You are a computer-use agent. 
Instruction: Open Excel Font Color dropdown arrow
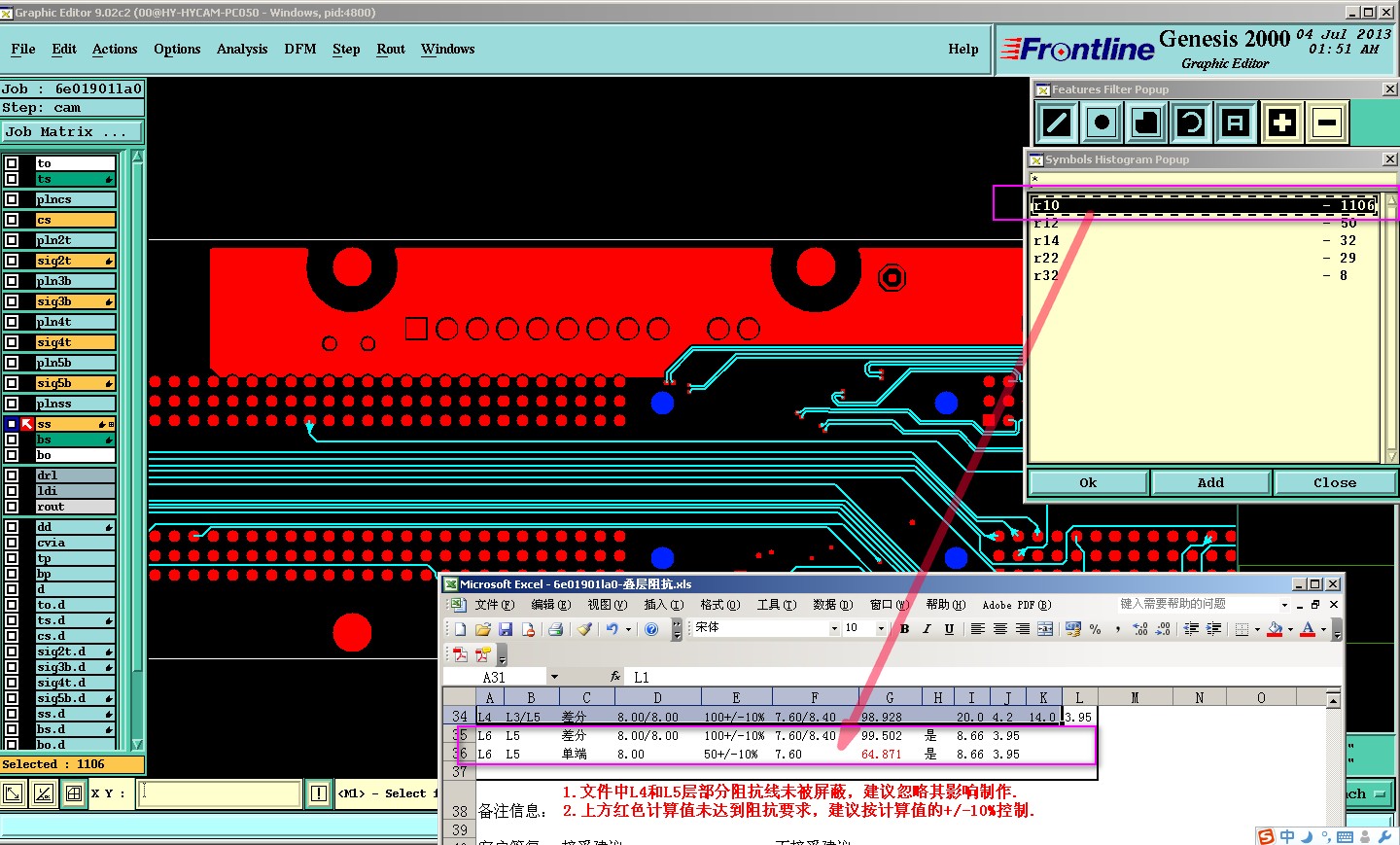pyautogui.click(x=1323, y=629)
